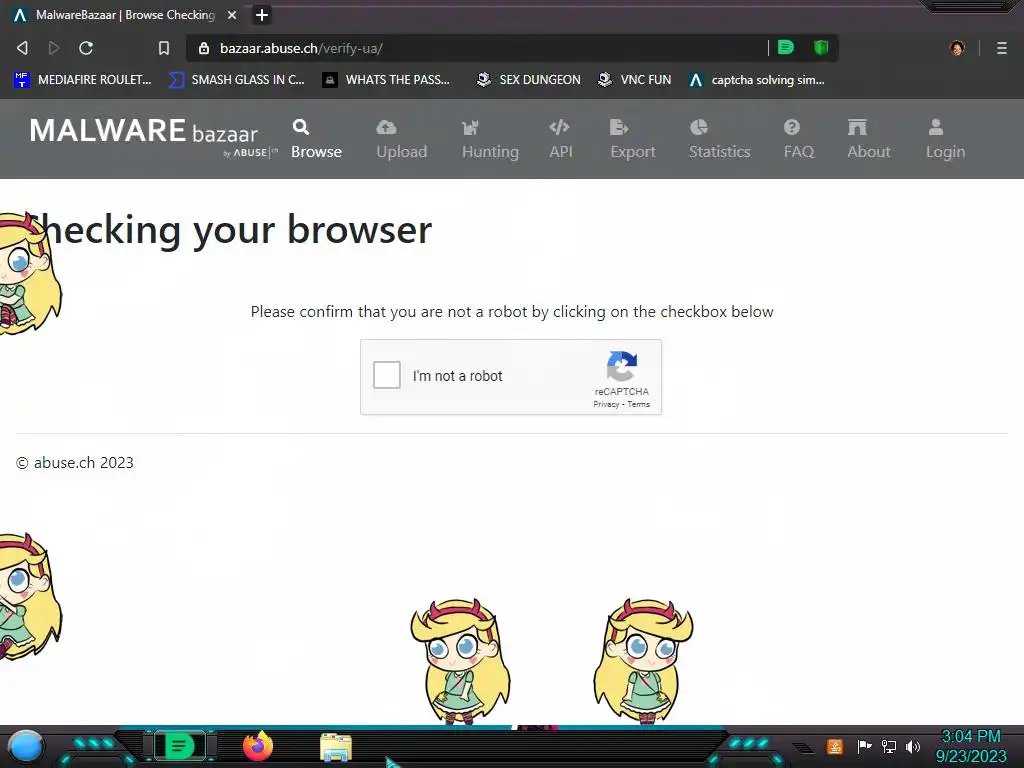1024x768 pixels.
Task: Click the browser forward arrow
Action: [54, 48]
